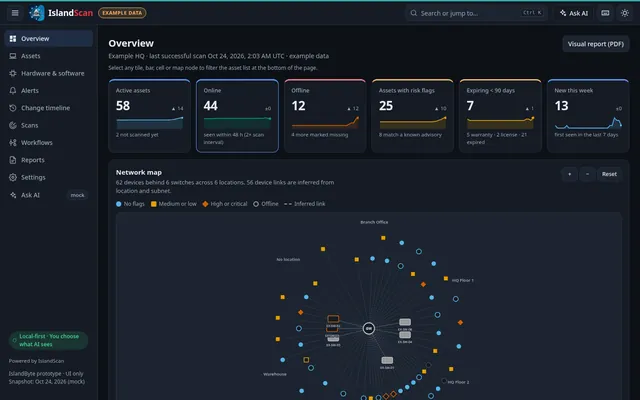
Task: Zoom in the network map with plus
Action: [569, 174]
